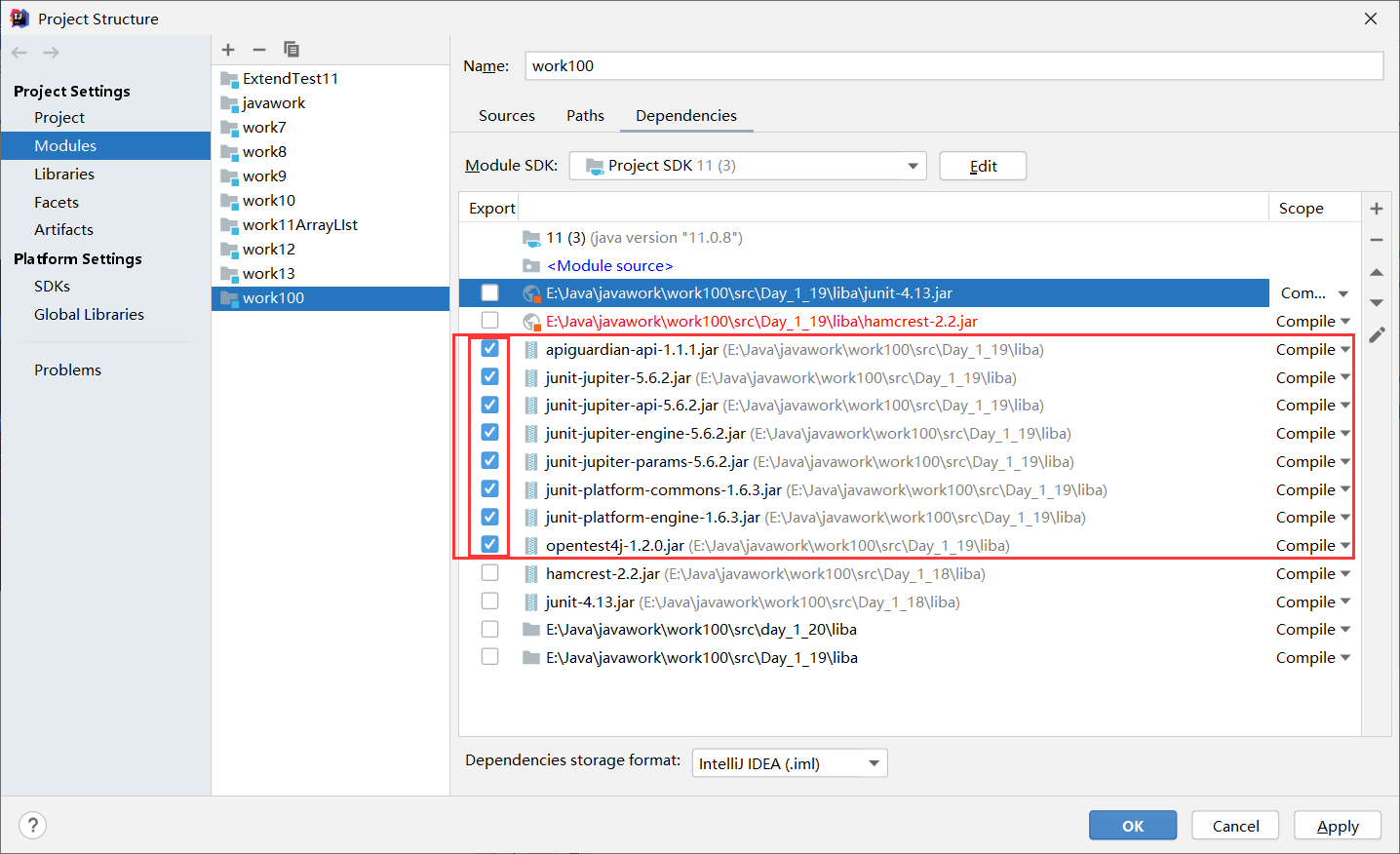Click the ExtendTest11 module folder icon

tap(229, 79)
